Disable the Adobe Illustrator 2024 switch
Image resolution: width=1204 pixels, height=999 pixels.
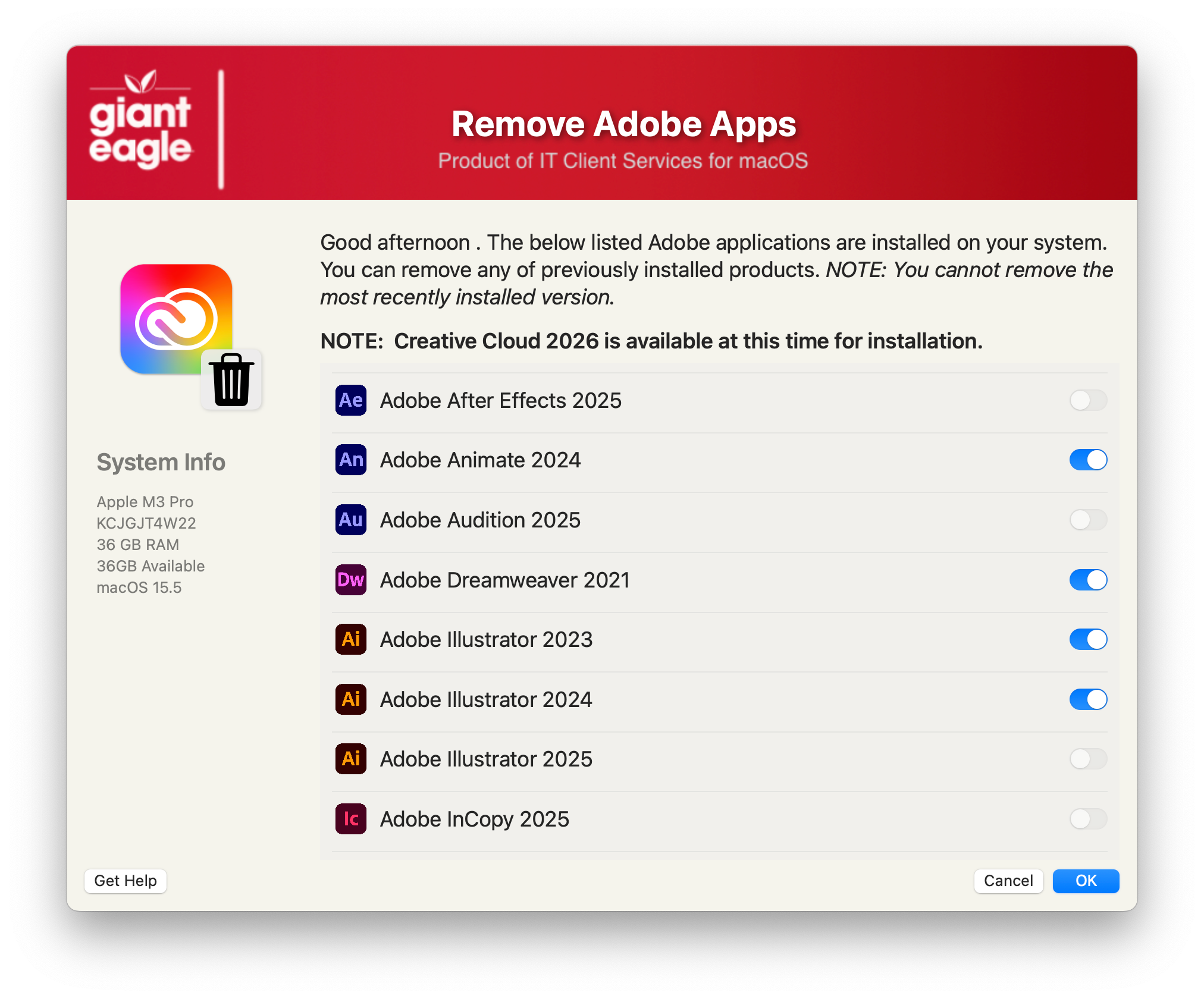(1088, 699)
